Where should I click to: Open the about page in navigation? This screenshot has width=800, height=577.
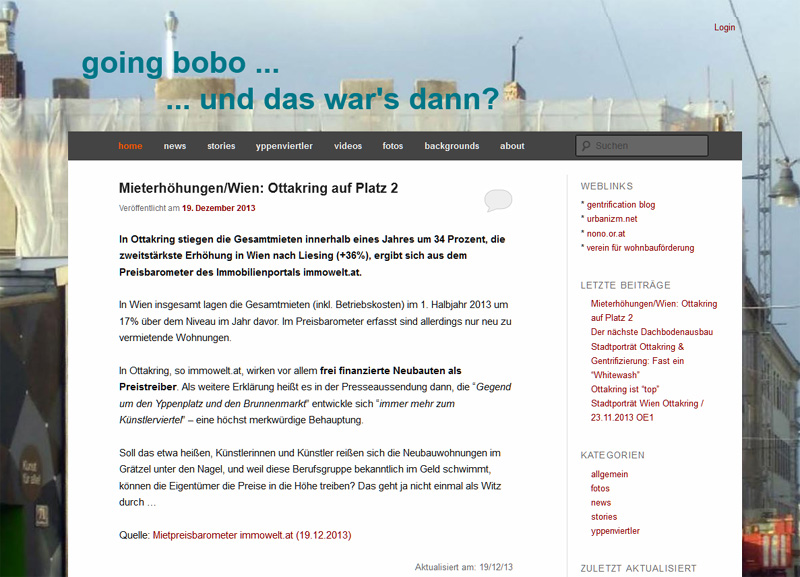coord(512,146)
